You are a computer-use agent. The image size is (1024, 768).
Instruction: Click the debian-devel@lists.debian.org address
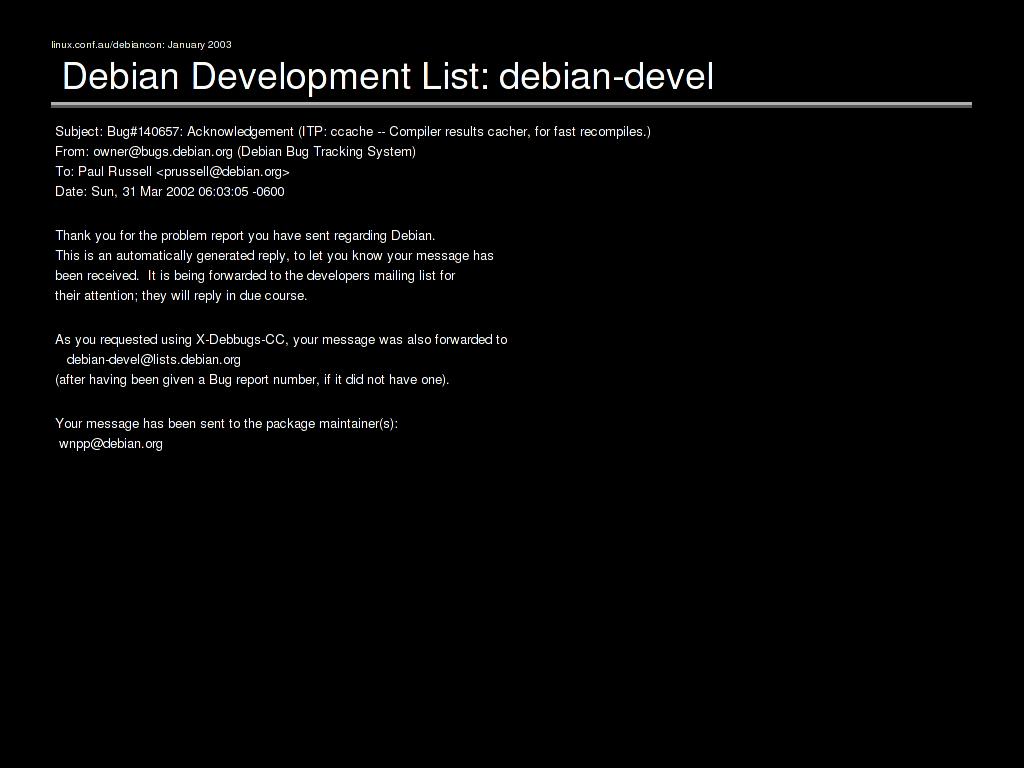coord(153,360)
